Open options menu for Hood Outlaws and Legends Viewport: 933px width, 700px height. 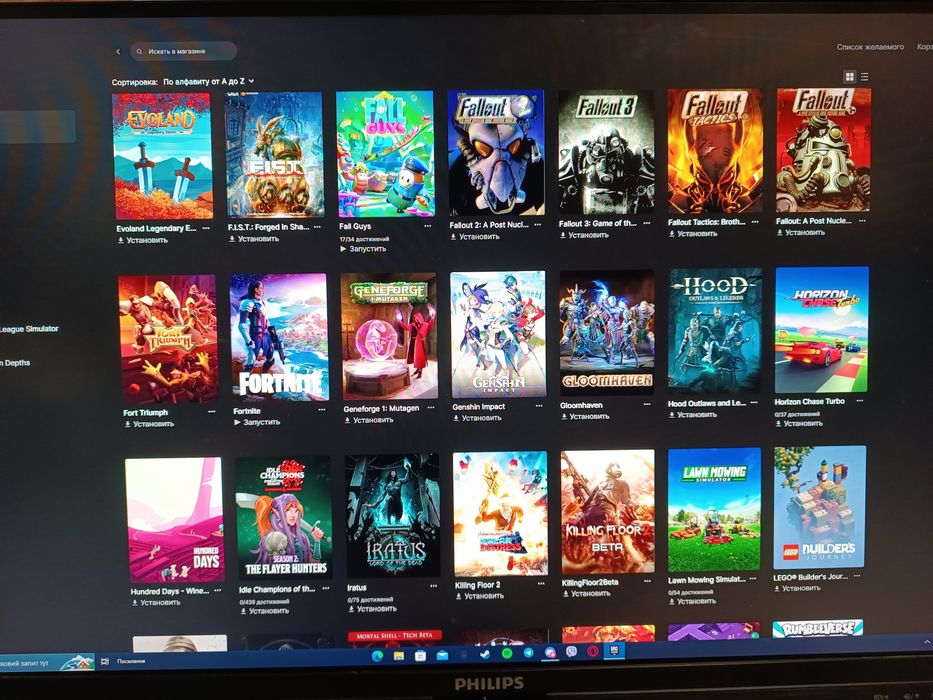click(754, 403)
